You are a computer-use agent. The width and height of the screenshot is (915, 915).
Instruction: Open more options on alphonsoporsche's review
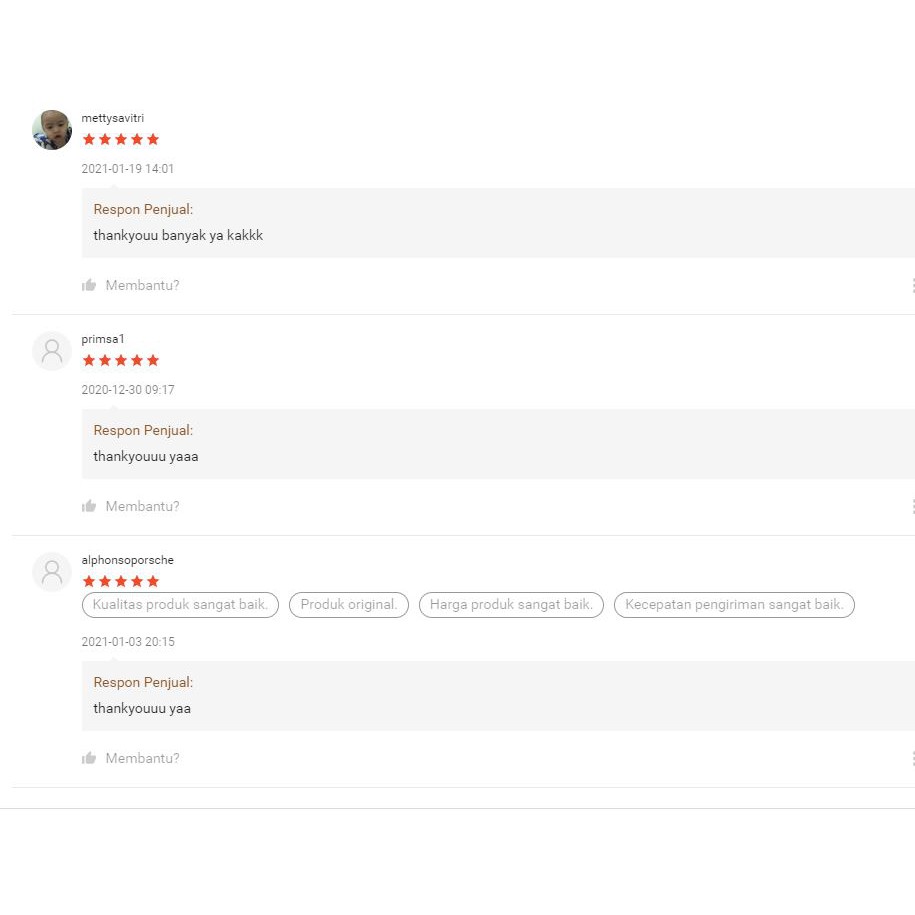click(911, 758)
